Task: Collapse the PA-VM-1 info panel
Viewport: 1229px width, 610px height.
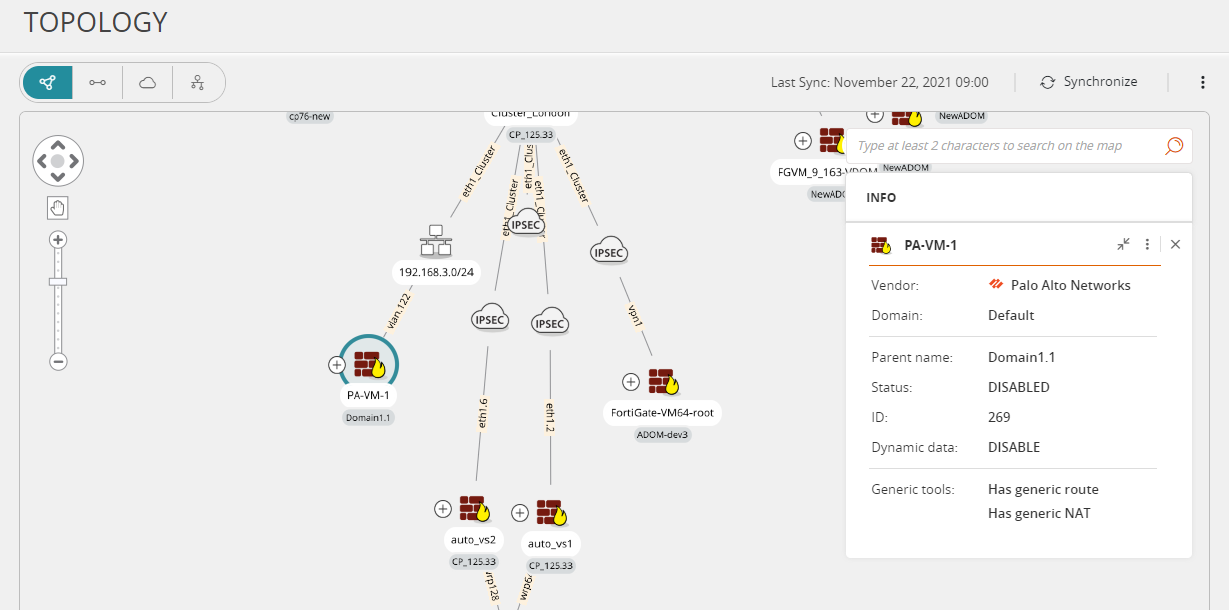Action: coord(1123,244)
